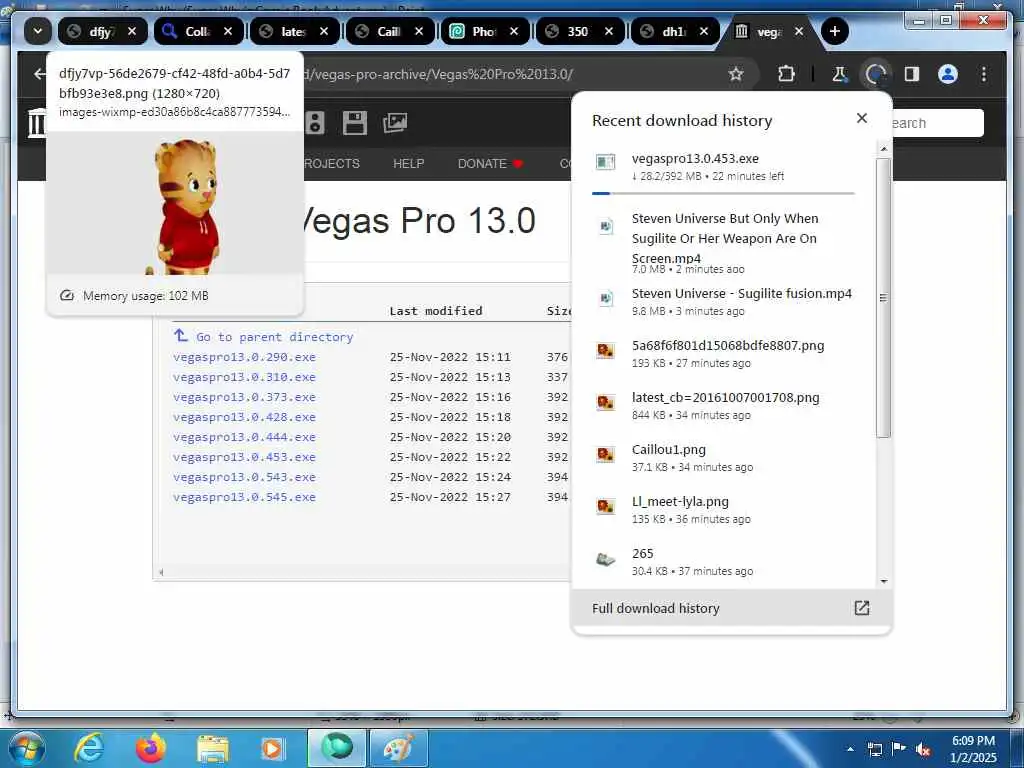Open the Chrome profile avatar
Viewport: 1024px width, 768px height.
(948, 74)
